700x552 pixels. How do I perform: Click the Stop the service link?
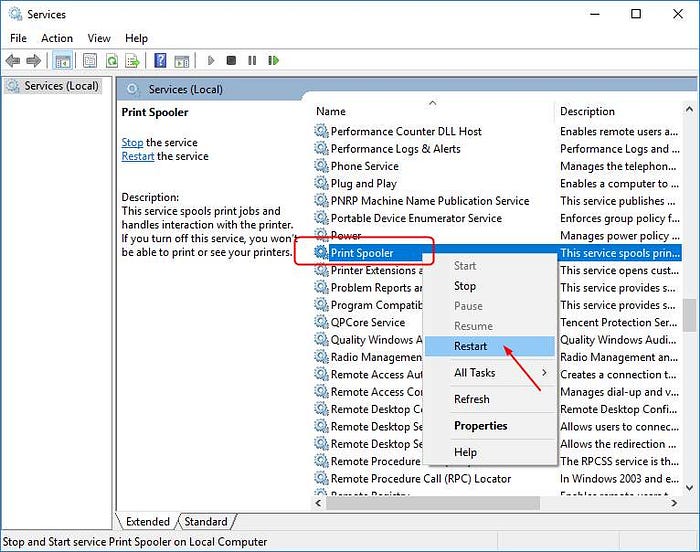(x=132, y=142)
